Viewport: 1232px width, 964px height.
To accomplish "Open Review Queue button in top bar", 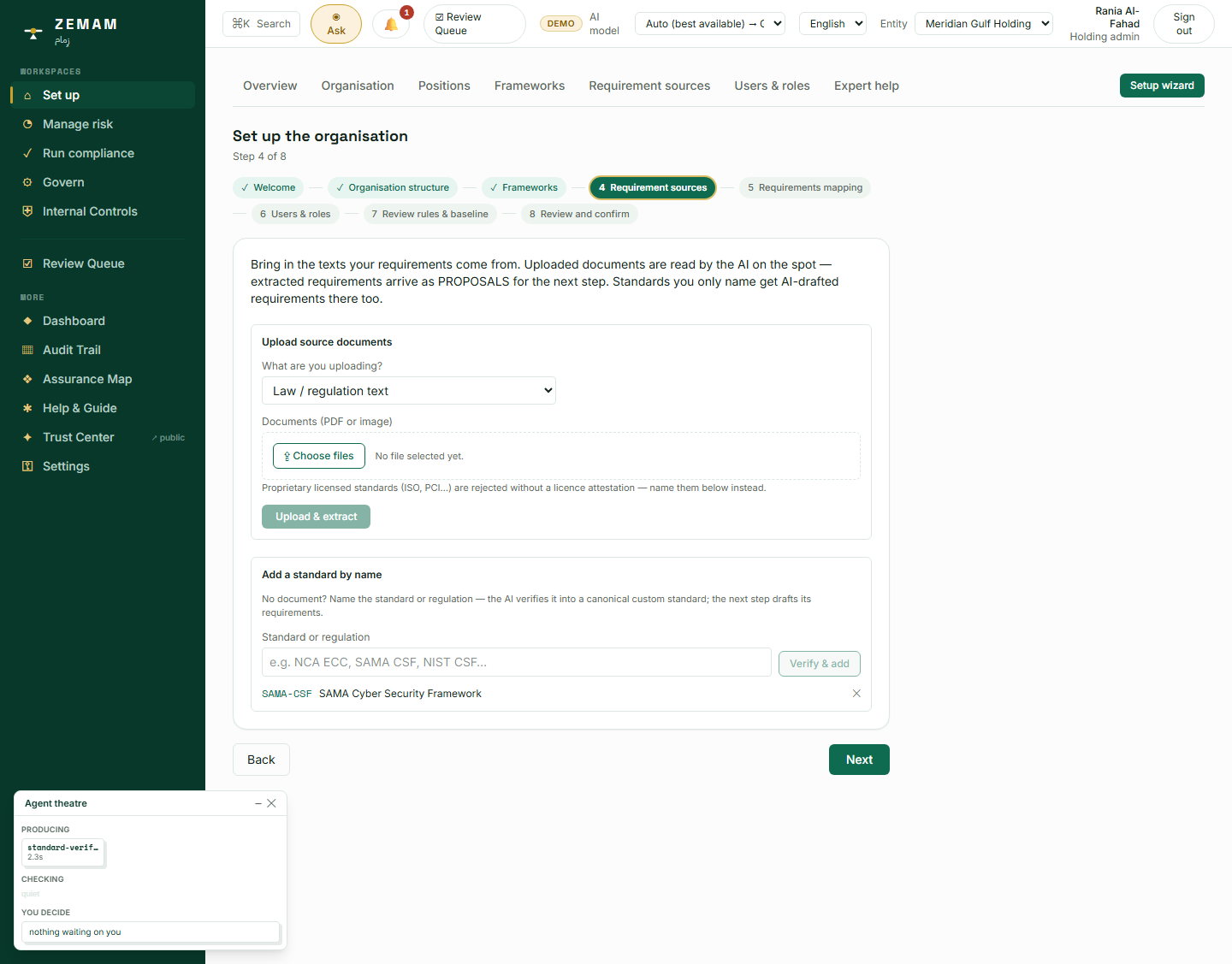I will click(x=475, y=24).
